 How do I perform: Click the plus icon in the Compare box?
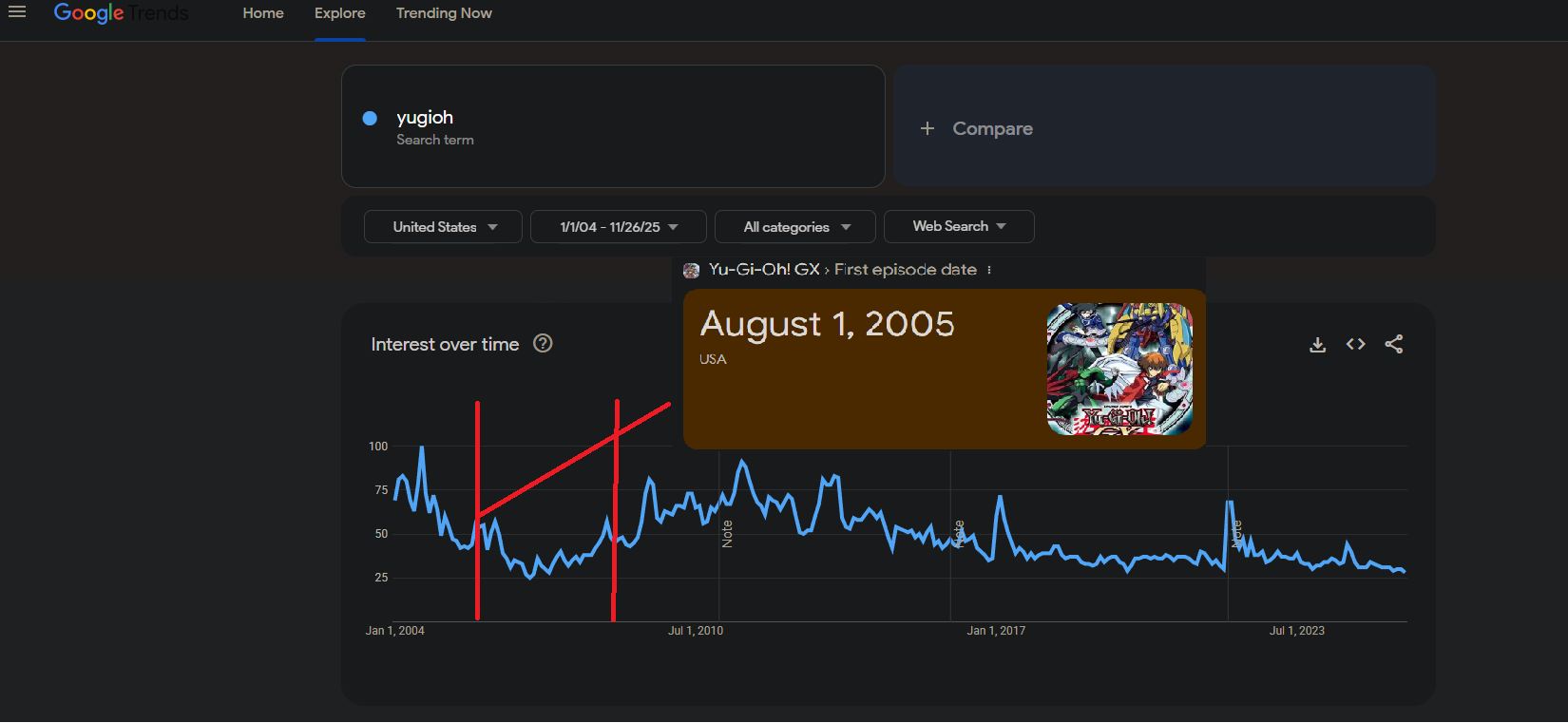point(927,128)
